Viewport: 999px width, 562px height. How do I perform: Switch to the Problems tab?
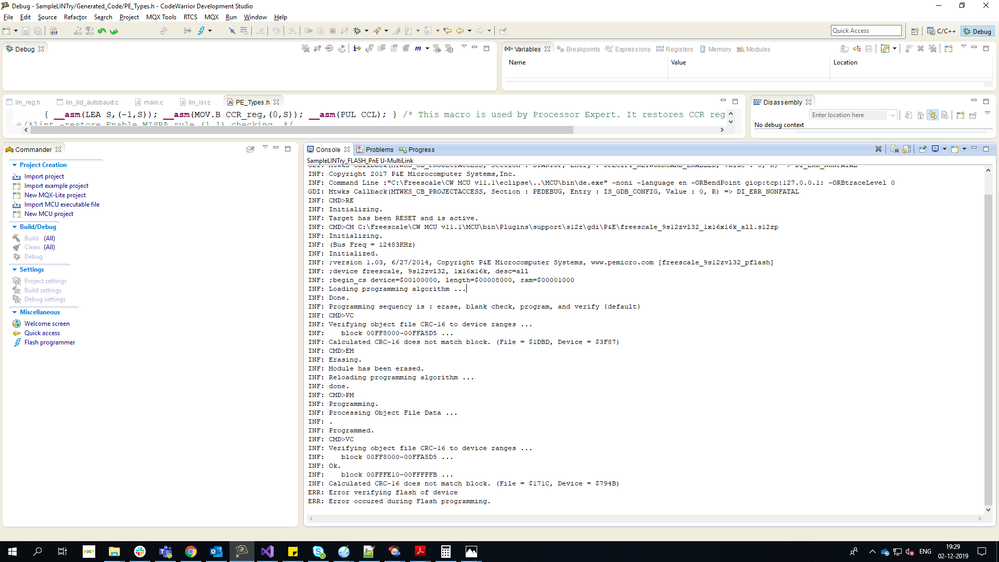click(375, 149)
